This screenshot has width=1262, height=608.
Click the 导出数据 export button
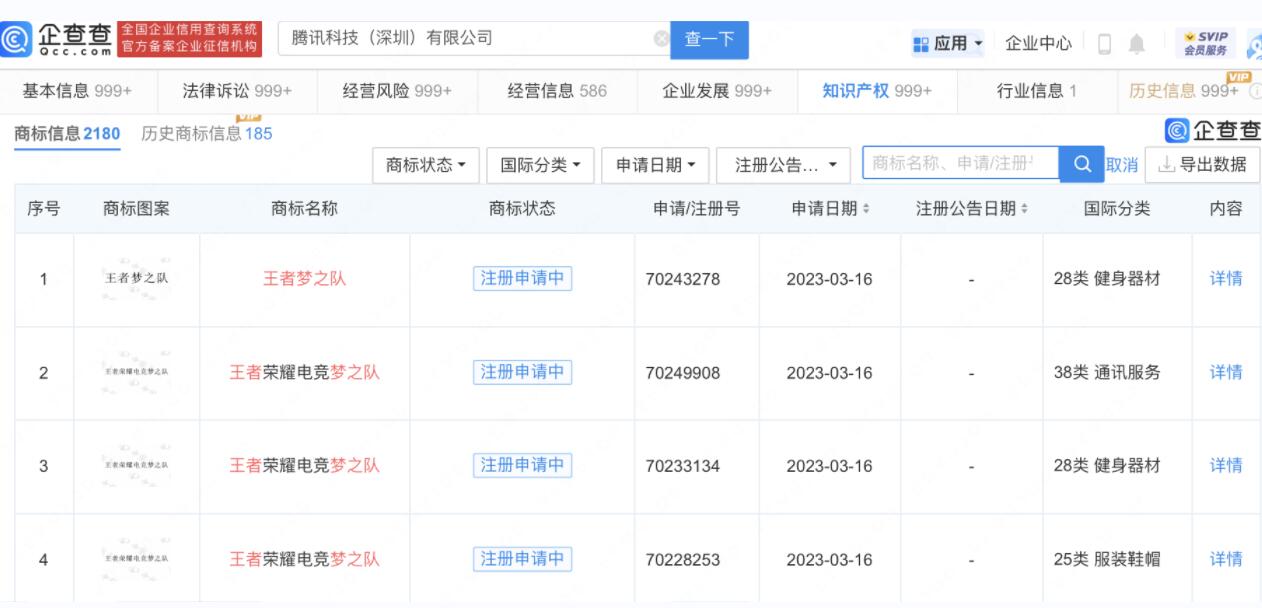[1202, 164]
